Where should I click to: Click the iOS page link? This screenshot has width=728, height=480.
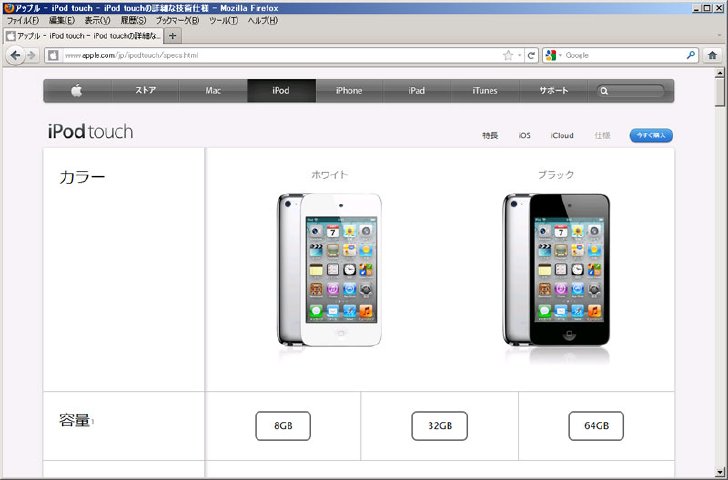525,136
